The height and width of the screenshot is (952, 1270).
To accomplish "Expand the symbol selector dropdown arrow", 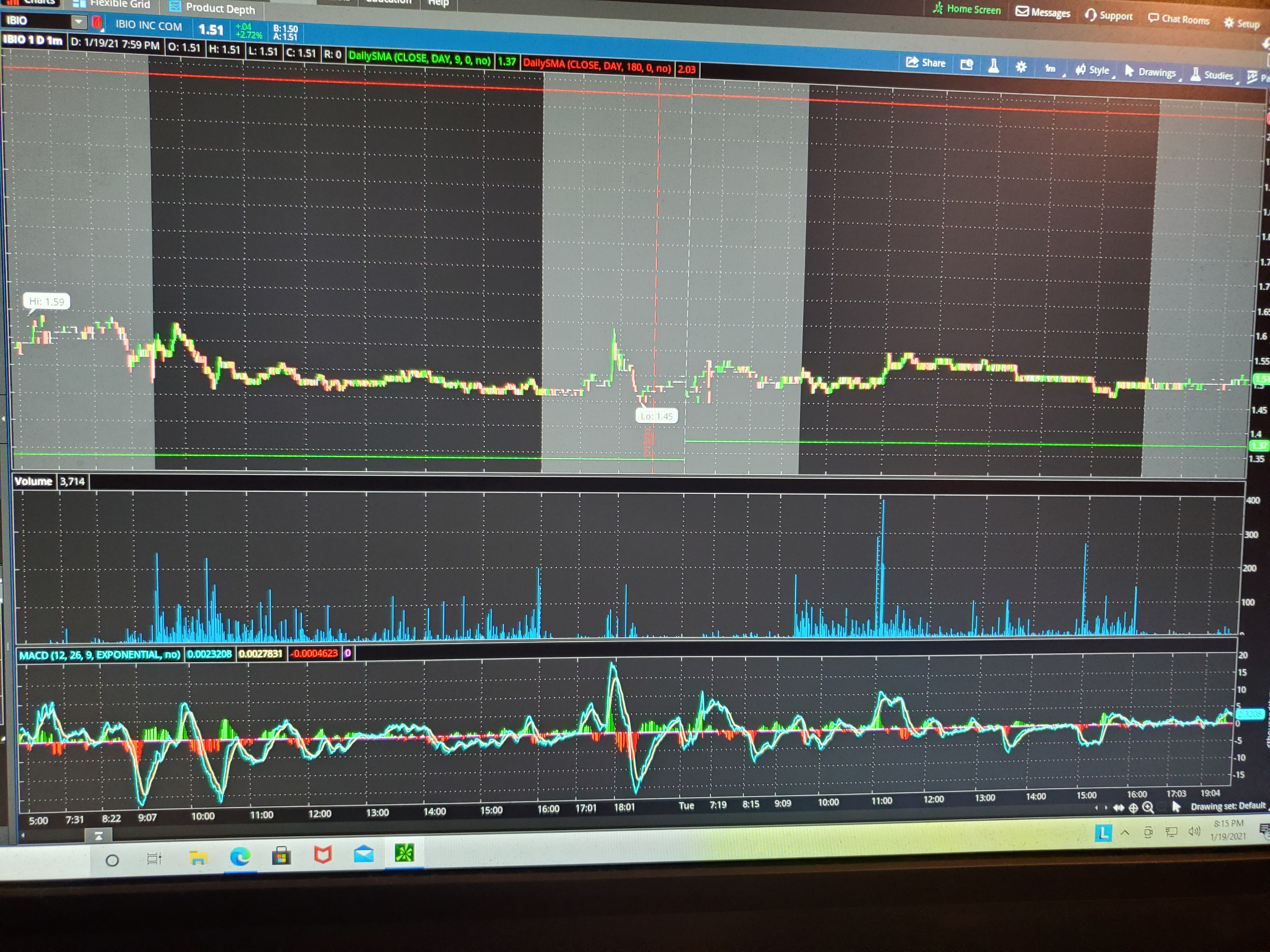I will [x=79, y=22].
